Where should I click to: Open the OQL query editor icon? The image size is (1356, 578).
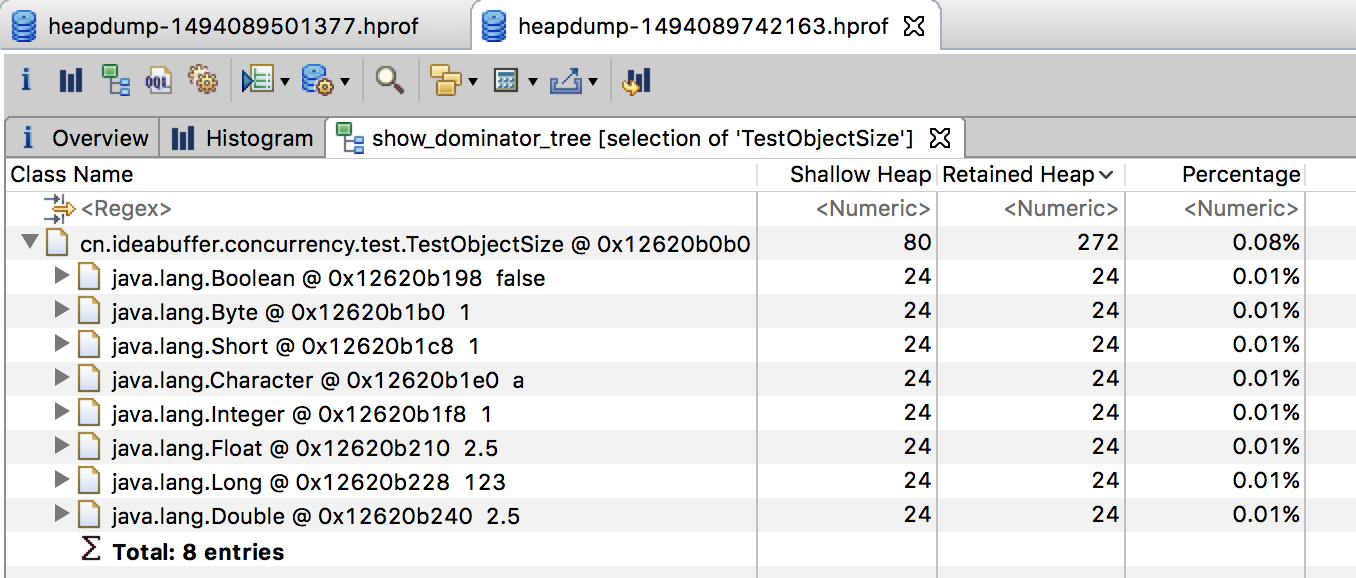(x=159, y=81)
